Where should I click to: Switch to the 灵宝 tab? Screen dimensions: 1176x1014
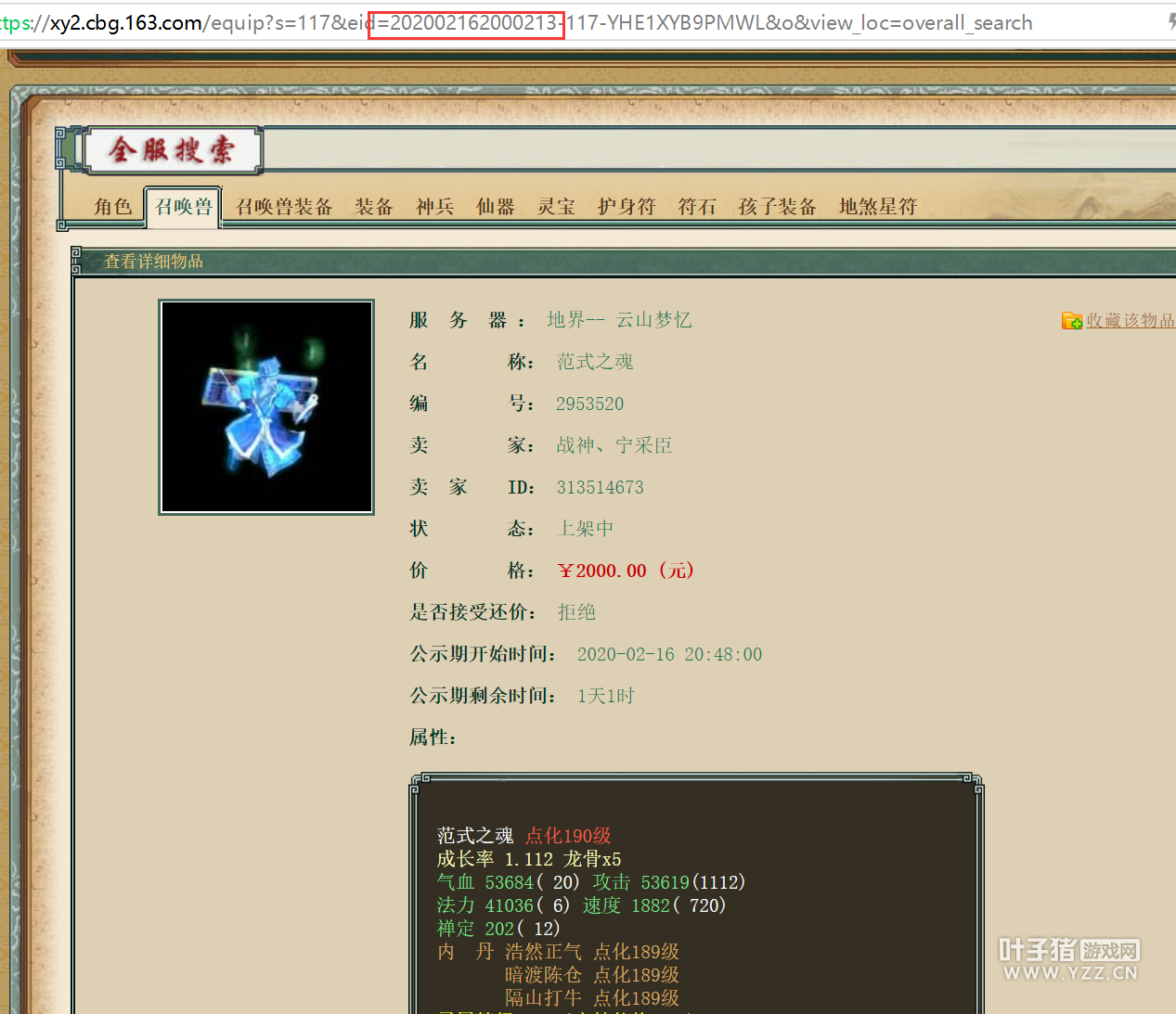coord(556,207)
